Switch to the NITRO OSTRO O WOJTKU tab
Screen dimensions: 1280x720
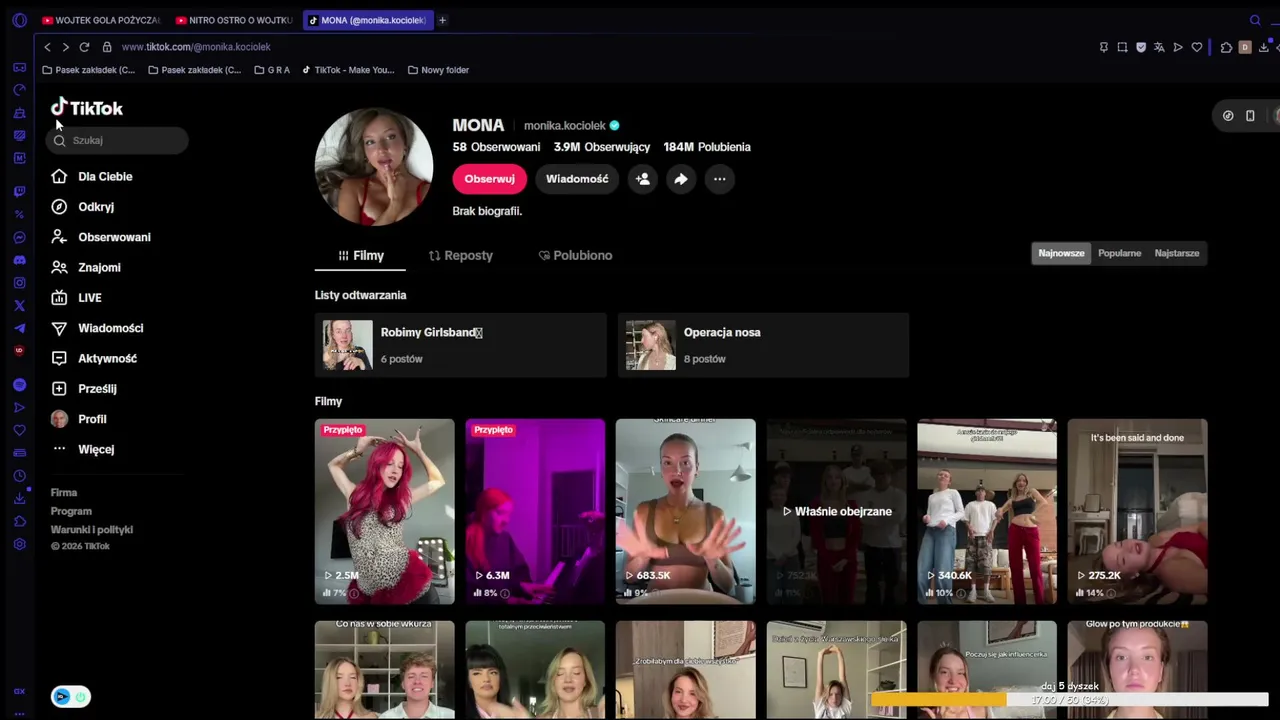coord(234,20)
